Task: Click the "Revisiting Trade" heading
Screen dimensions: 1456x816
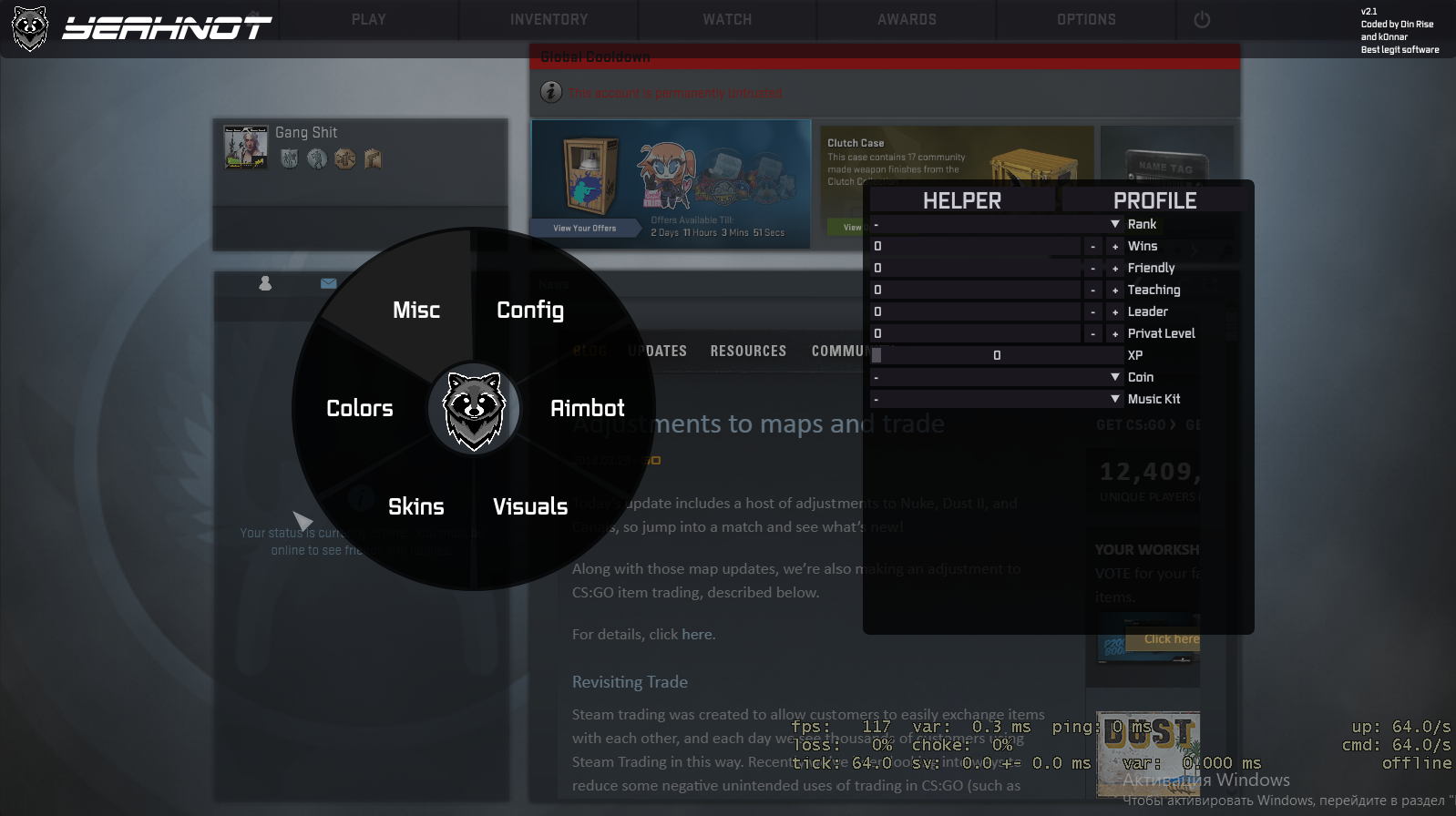Action: 630,682
